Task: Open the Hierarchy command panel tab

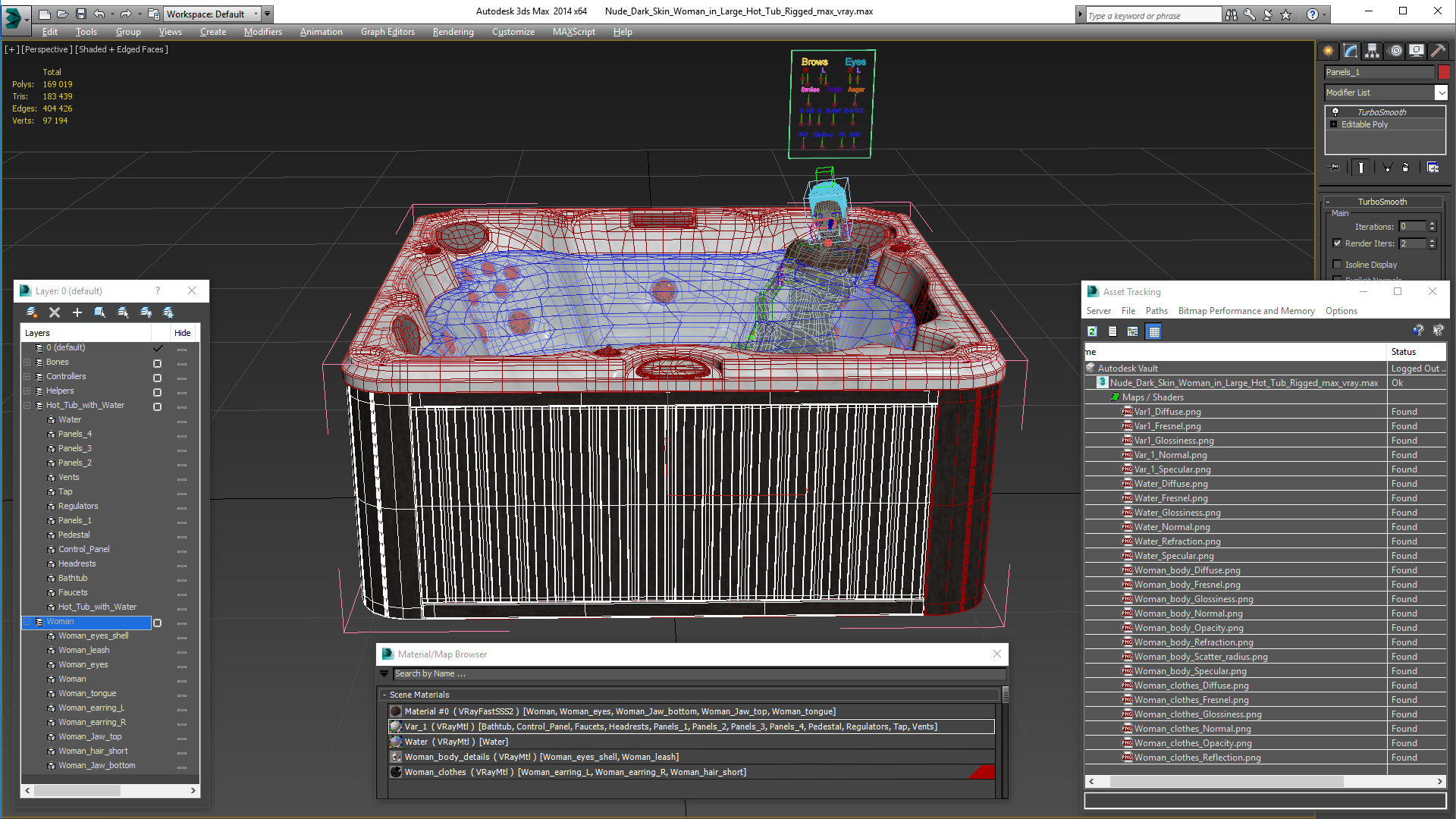Action: tap(1373, 51)
